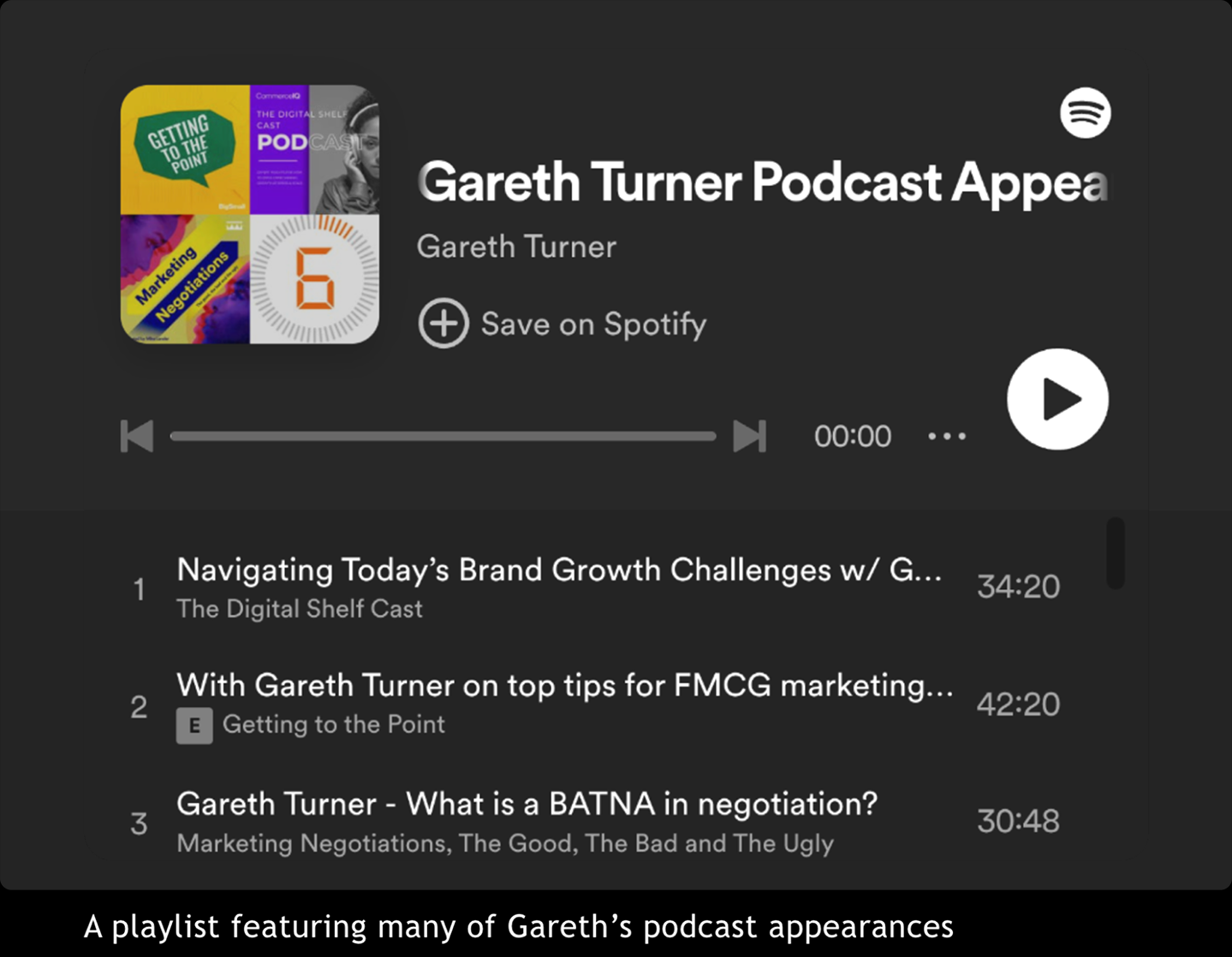
Task: Click the 30:48 duration of track 3
Action: tap(1019, 821)
